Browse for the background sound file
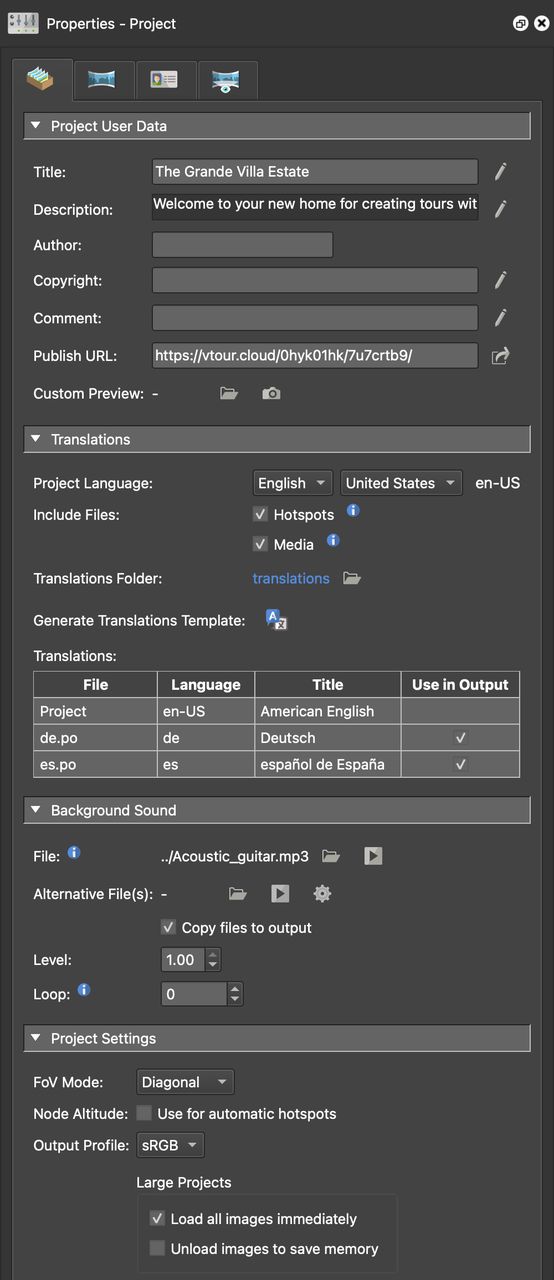Image resolution: width=554 pixels, height=1280 pixels. (x=331, y=856)
